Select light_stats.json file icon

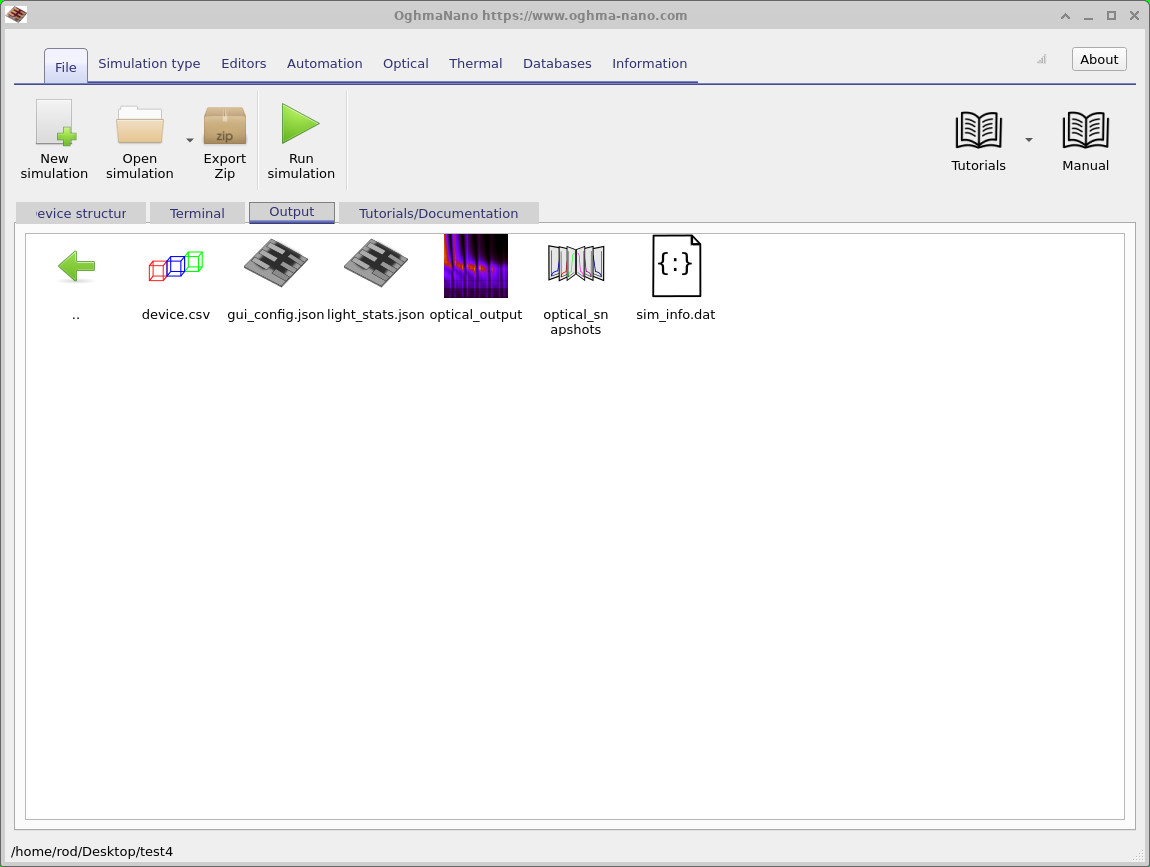pos(376,263)
